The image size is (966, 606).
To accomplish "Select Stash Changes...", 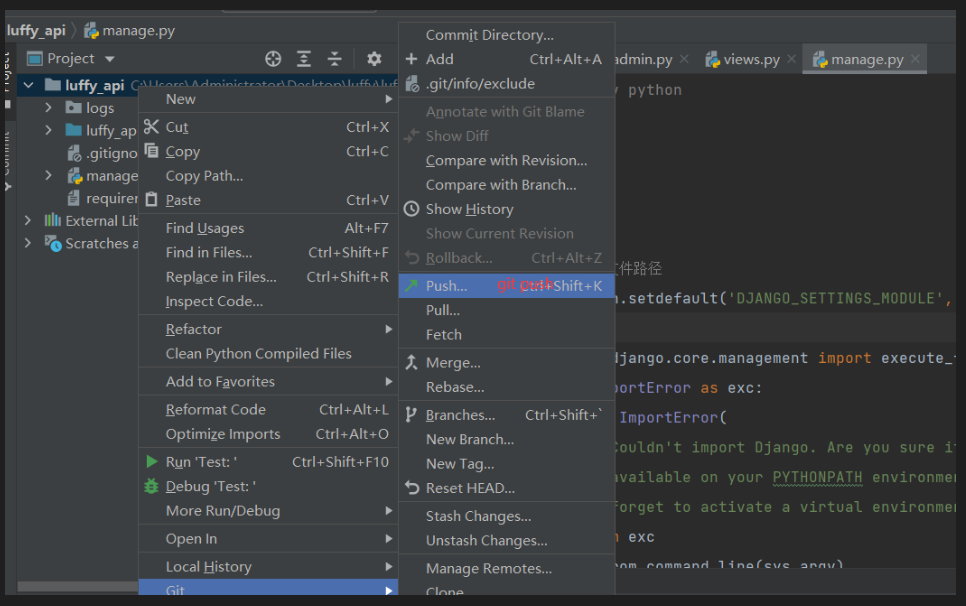I will (x=507, y=516).
